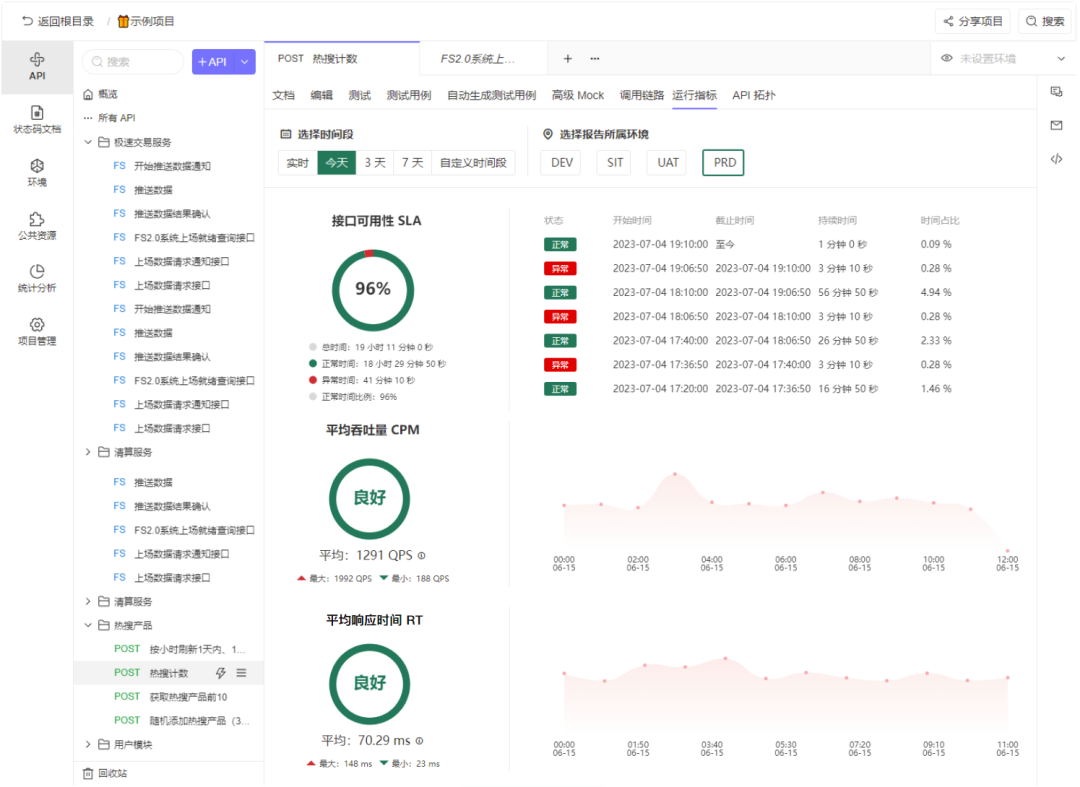This screenshot has height=787, width=1080.
Task: Open the 公共资源 sidebar icon
Action: coord(37,219)
